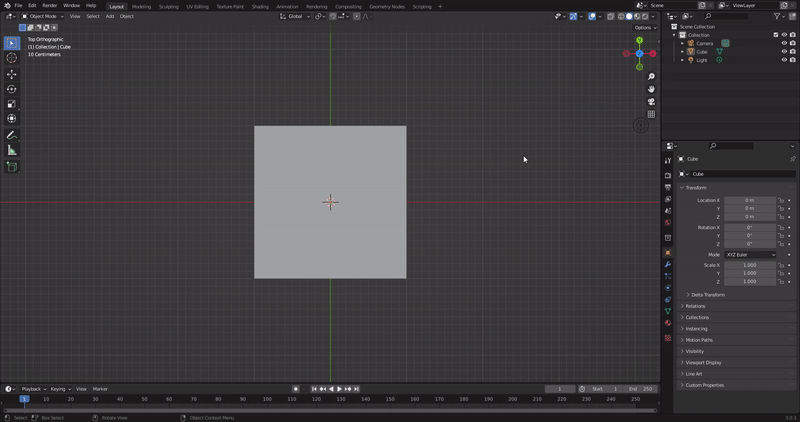Open the timeline Keying popover
This screenshot has height=422, width=800.
[x=60, y=389]
